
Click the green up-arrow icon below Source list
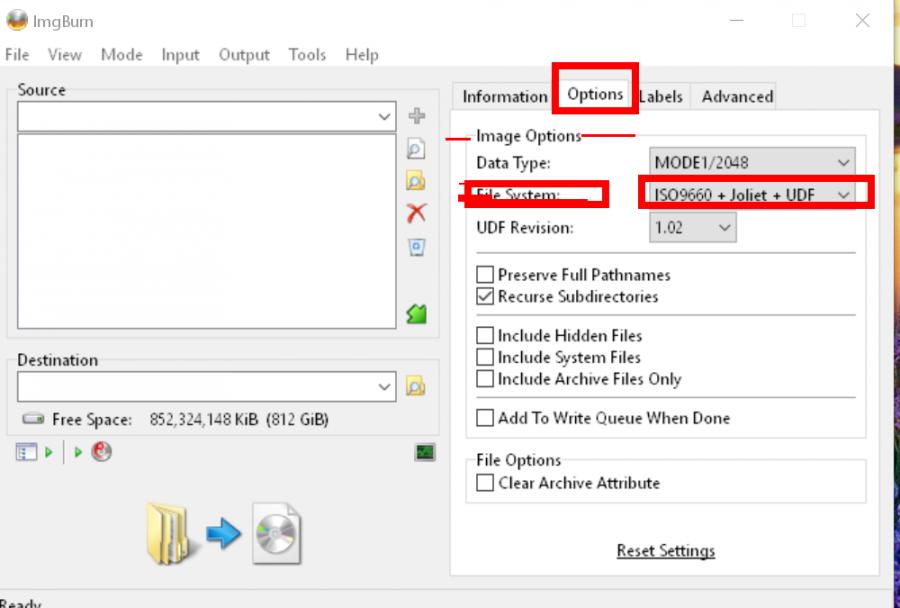[x=417, y=313]
